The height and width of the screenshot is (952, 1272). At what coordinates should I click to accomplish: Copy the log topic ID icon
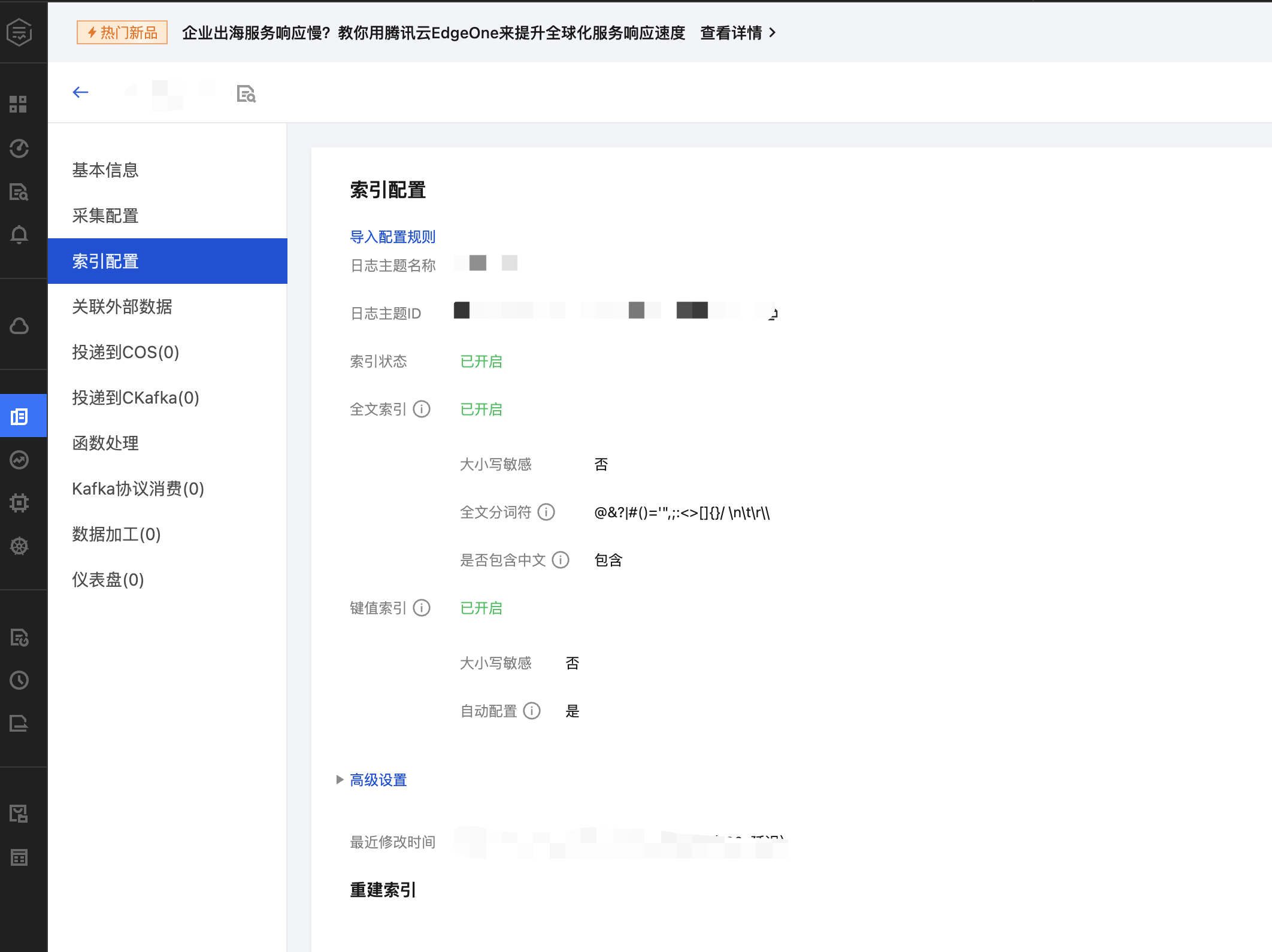[x=773, y=314]
